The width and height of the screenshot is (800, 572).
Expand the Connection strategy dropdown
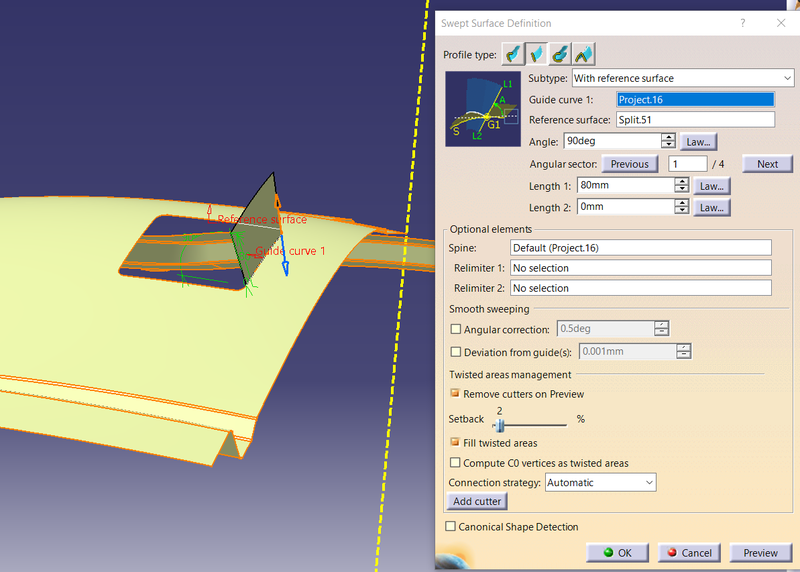coord(649,483)
